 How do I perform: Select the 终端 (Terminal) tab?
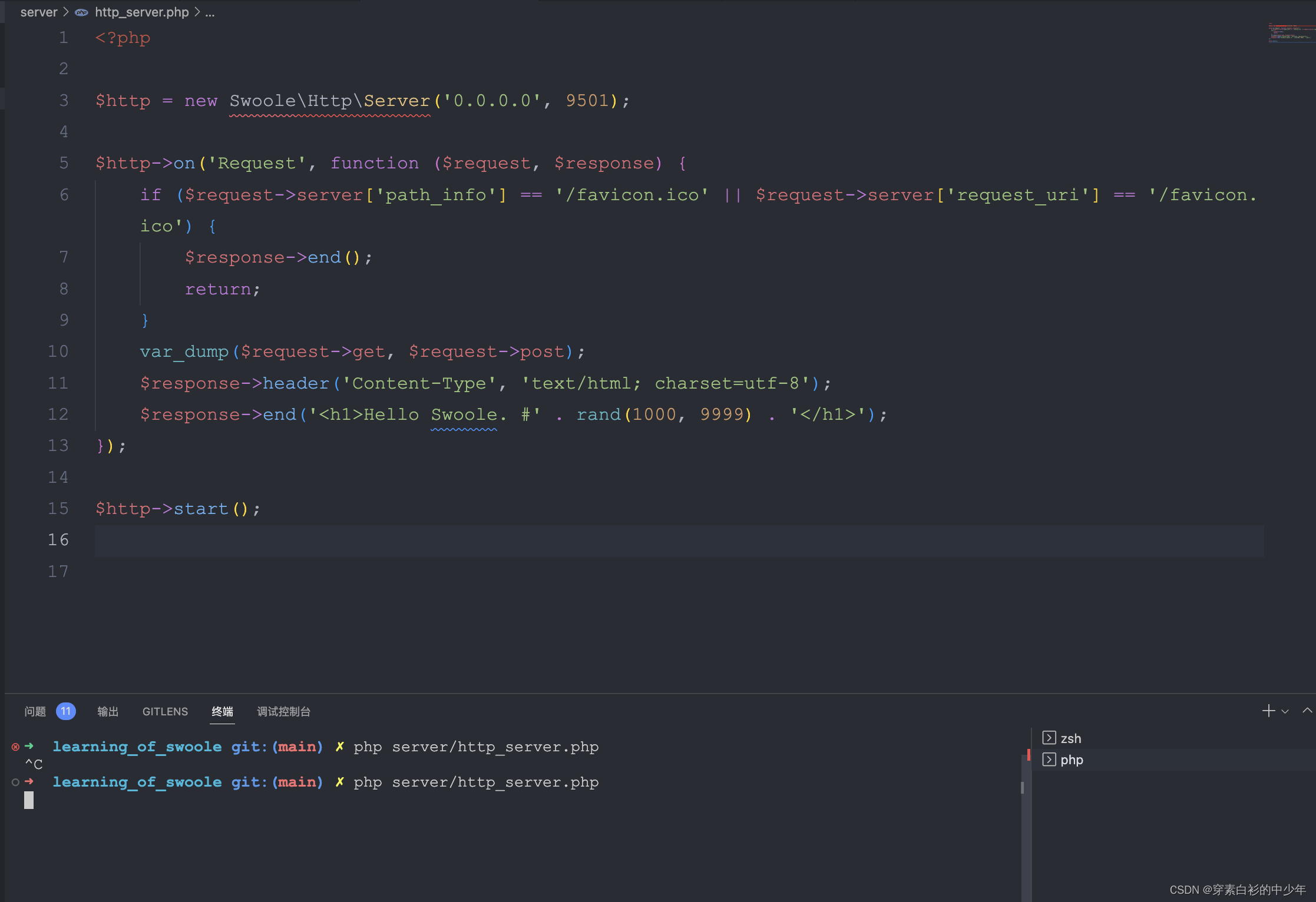click(x=222, y=712)
